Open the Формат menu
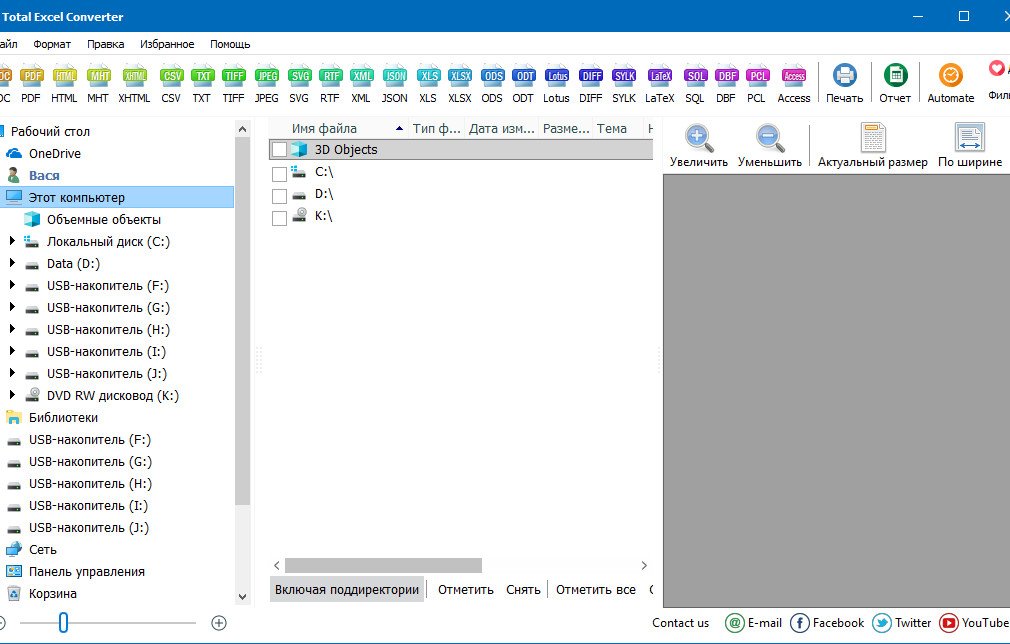The height and width of the screenshot is (644, 1010). click(52, 44)
